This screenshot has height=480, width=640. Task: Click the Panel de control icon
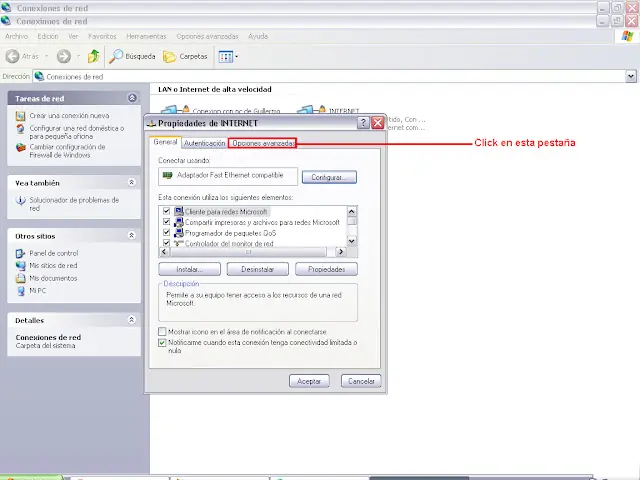pyautogui.click(x=20, y=253)
